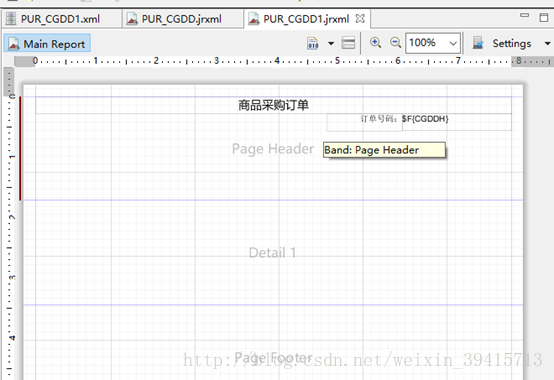Expand the Settings dropdown arrow
This screenshot has height=380, width=554.
point(547,43)
